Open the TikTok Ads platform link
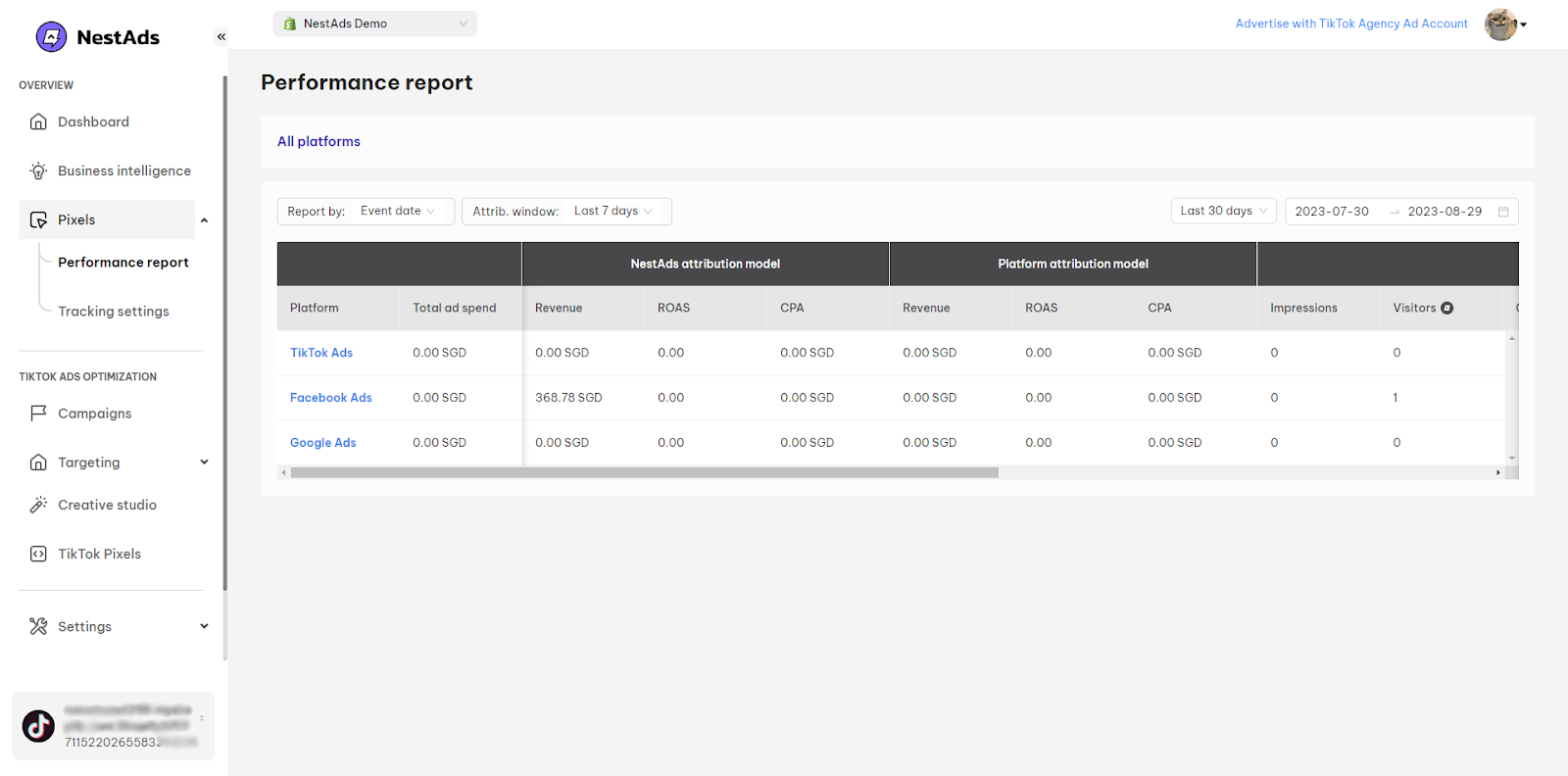 [x=321, y=353]
